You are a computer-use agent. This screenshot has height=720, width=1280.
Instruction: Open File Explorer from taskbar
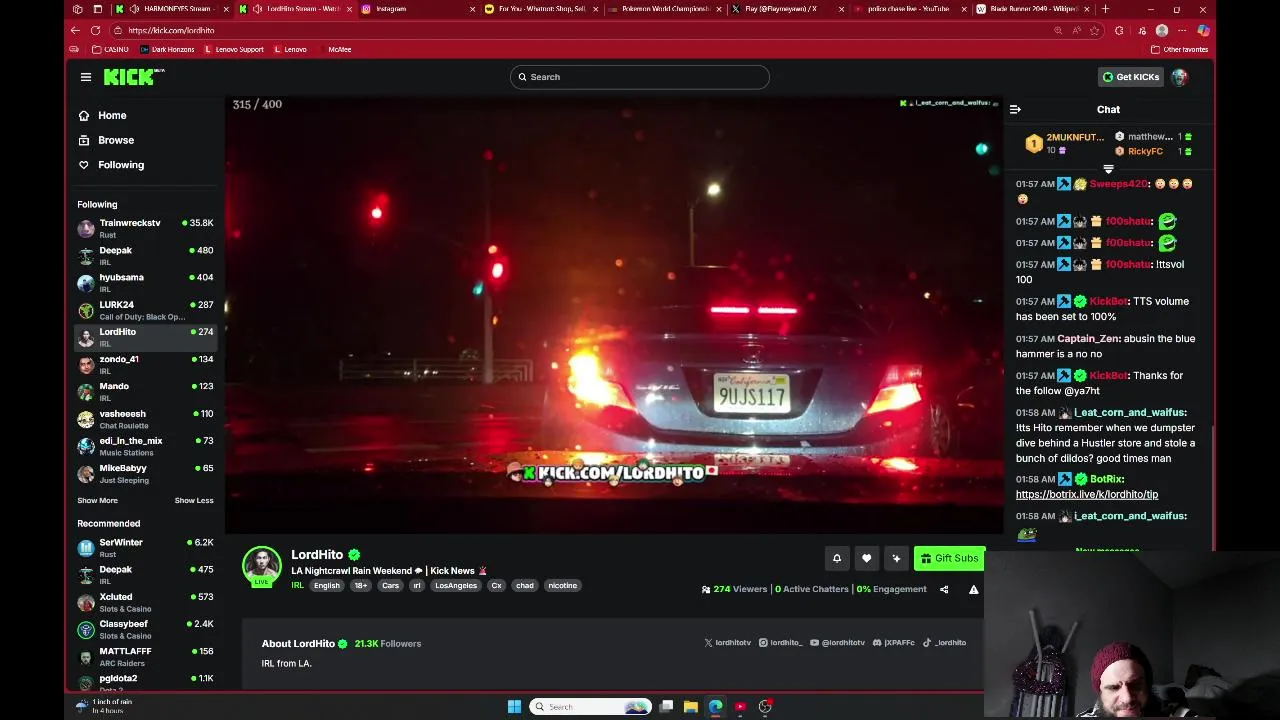690,707
